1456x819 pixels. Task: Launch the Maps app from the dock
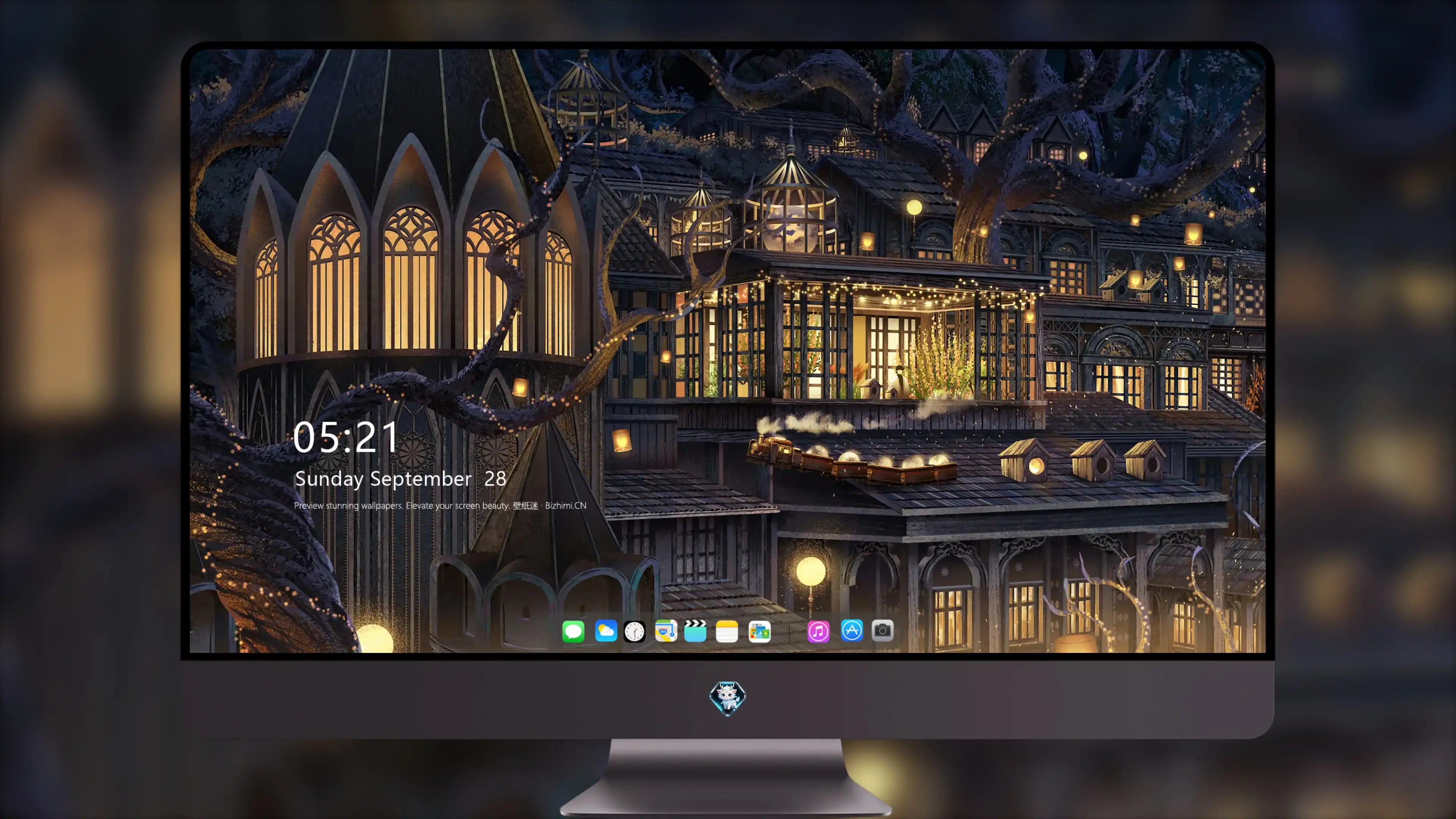tap(666, 631)
